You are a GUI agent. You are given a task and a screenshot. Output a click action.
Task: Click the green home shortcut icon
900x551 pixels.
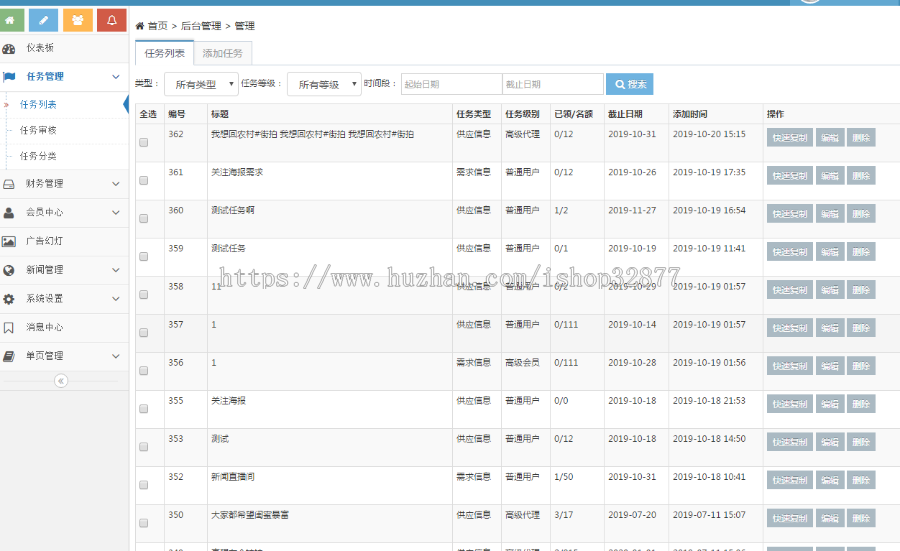tap(9, 21)
